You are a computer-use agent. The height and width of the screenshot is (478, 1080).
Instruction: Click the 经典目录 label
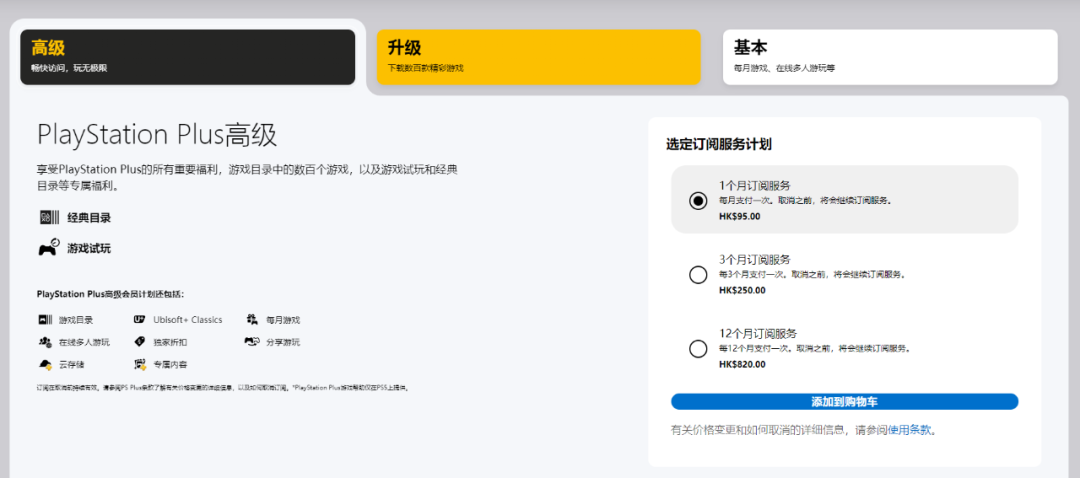coord(89,218)
